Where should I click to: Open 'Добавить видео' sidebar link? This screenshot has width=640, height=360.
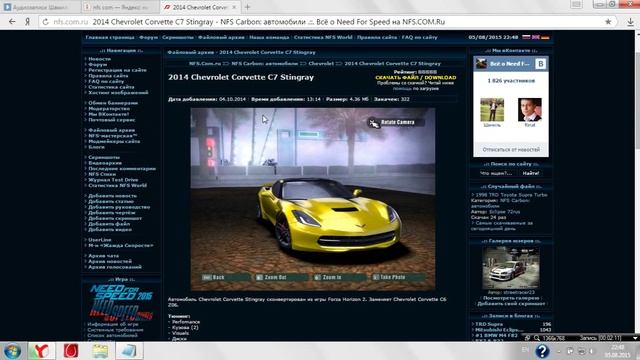pyautogui.click(x=110, y=230)
